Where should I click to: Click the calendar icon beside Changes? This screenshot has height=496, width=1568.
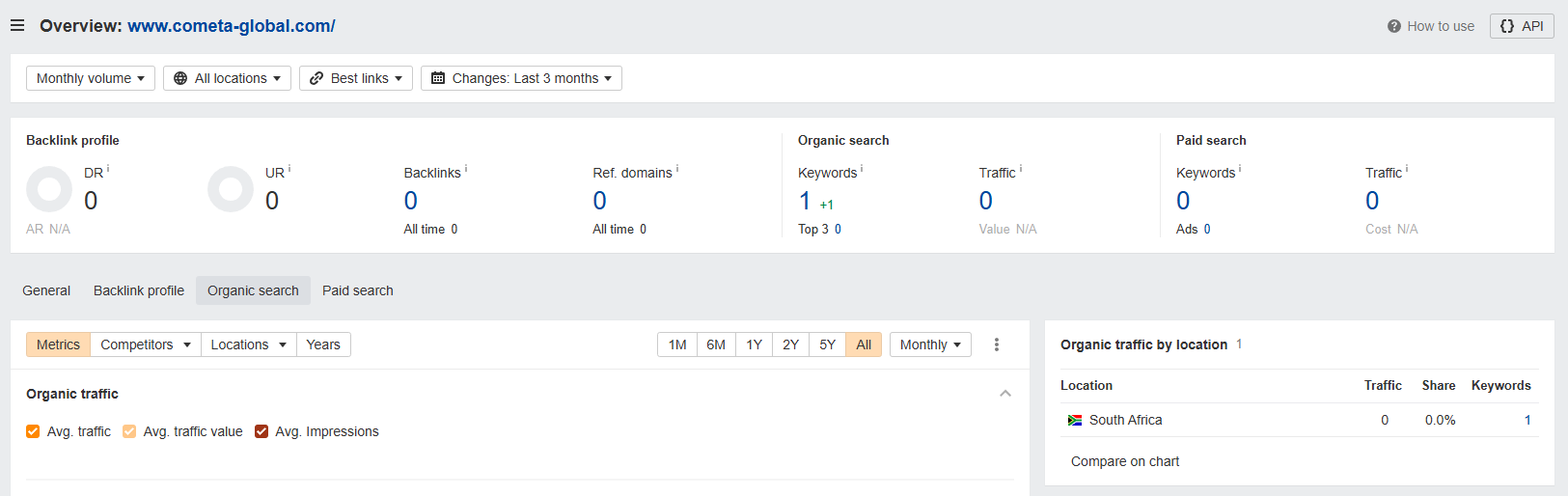click(438, 78)
